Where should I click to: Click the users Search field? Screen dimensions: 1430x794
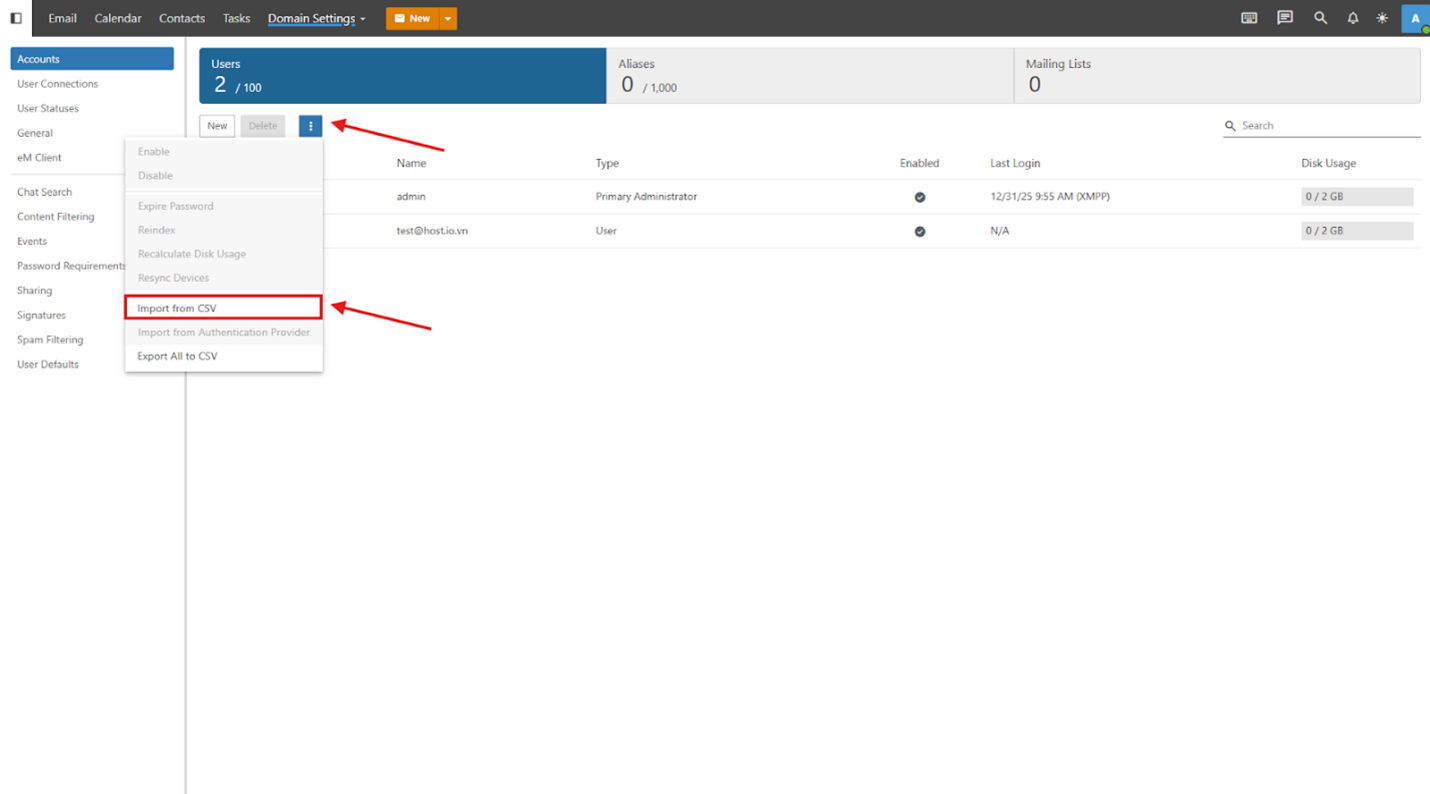[x=1322, y=126]
